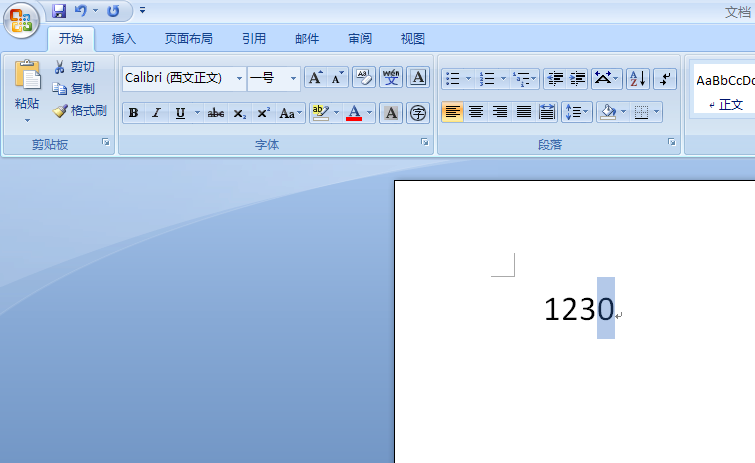Open underline style dropdown arrow
The height and width of the screenshot is (463, 755).
[x=197, y=113]
